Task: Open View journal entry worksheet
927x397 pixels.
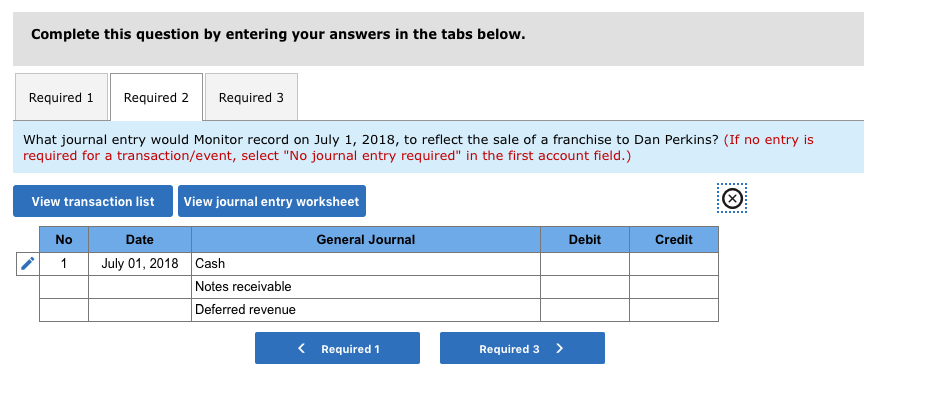Action: [271, 201]
